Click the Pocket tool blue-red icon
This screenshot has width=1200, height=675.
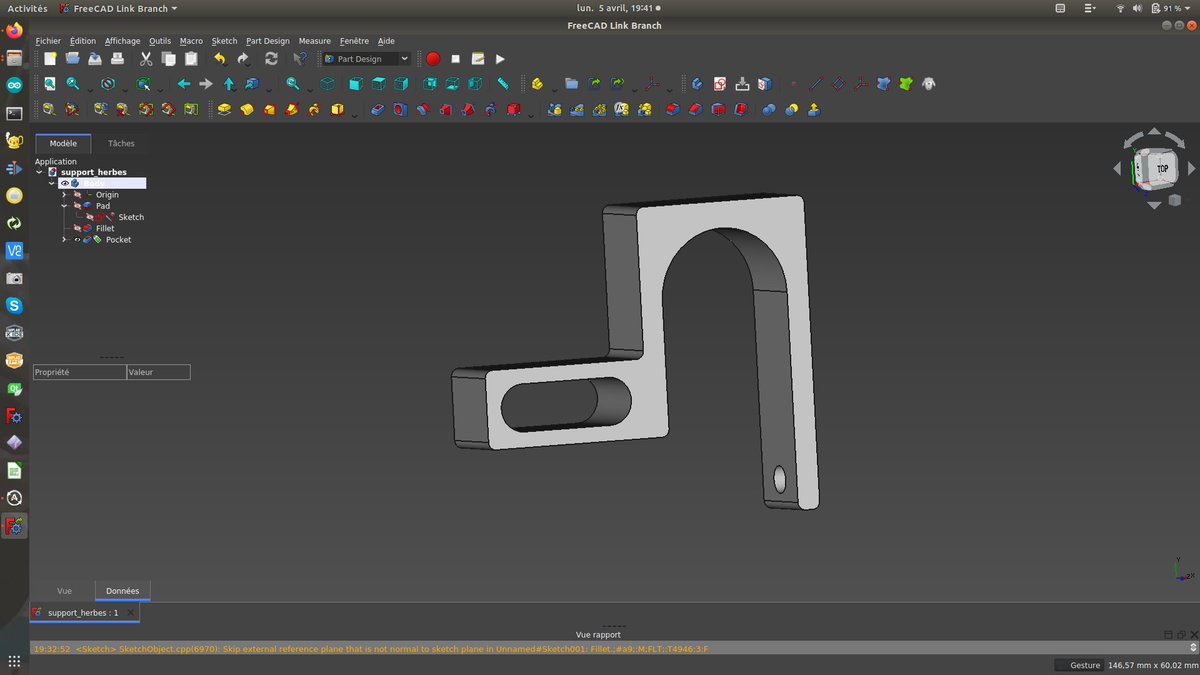(x=377, y=109)
